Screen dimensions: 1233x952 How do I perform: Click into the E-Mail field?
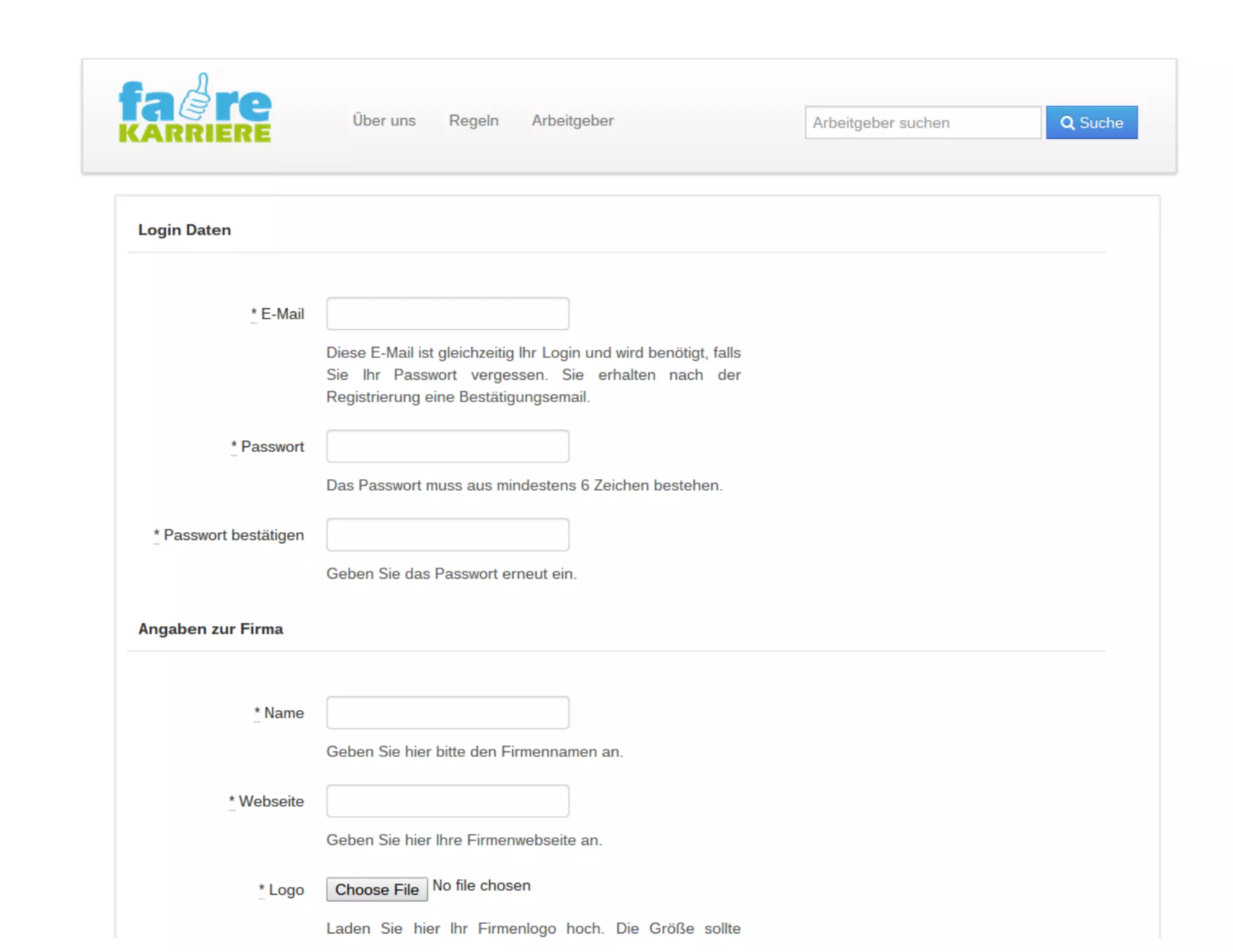[448, 314]
